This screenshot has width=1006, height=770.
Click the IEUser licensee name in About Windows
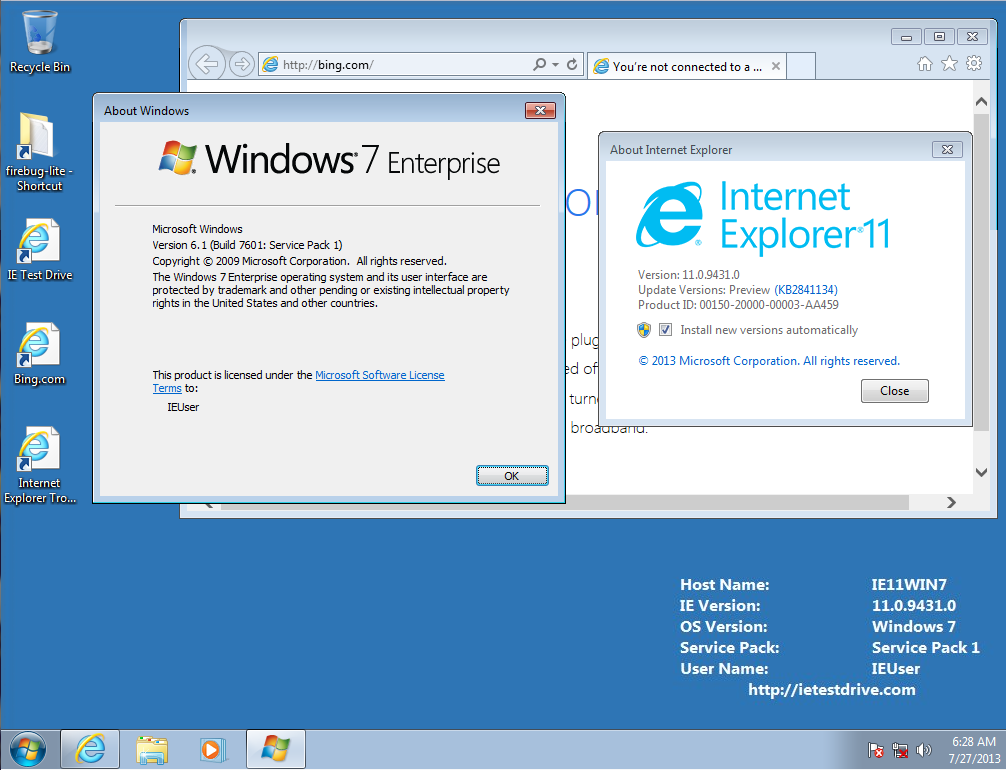(x=183, y=407)
